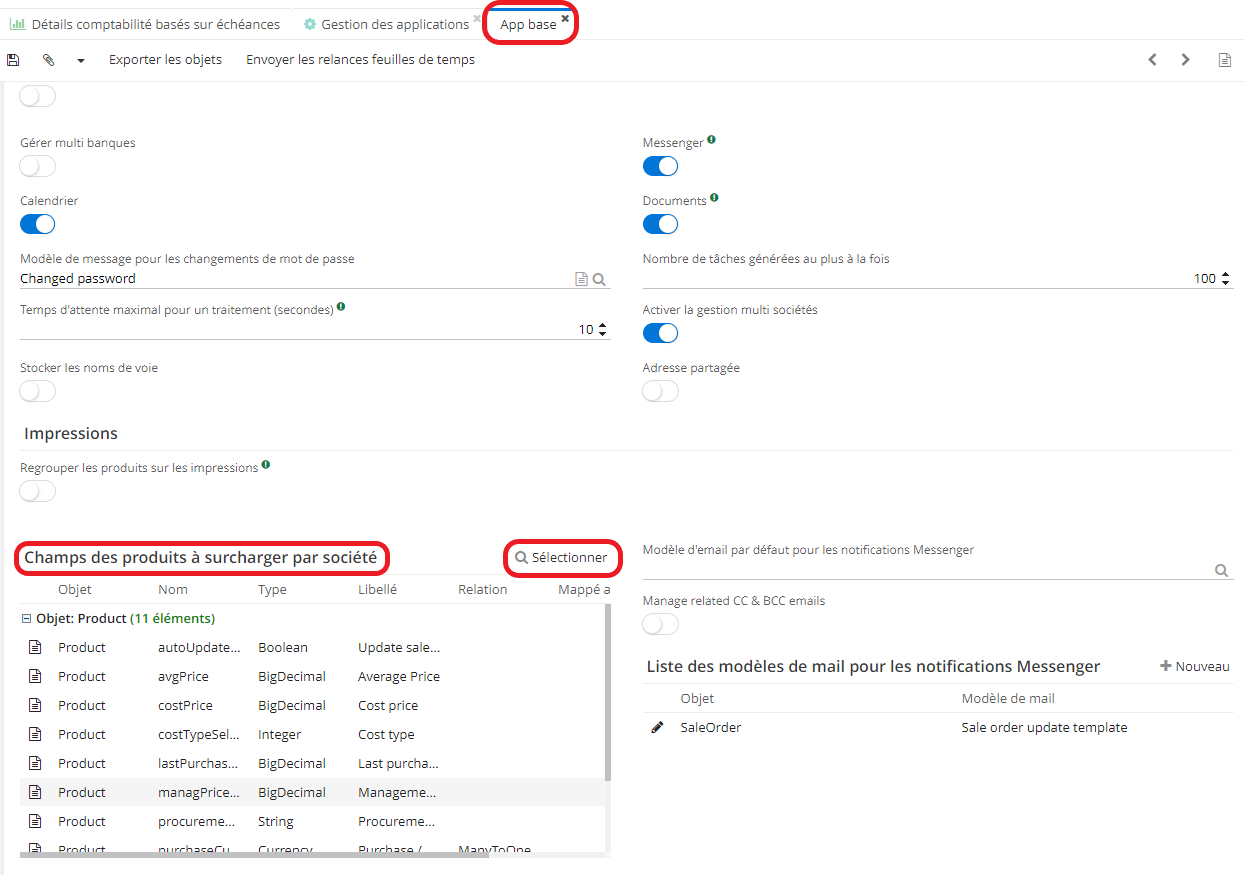Click Sélectionner for product fields
The image size is (1244, 875).
coord(562,557)
